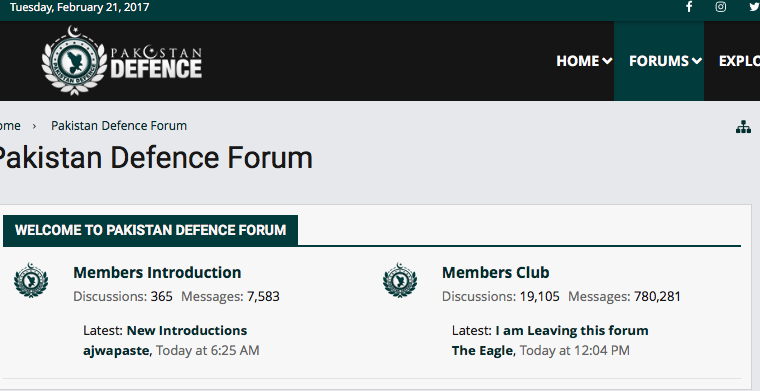Expand the FORUMS menu chevron
760x391 pixels.
click(697, 61)
